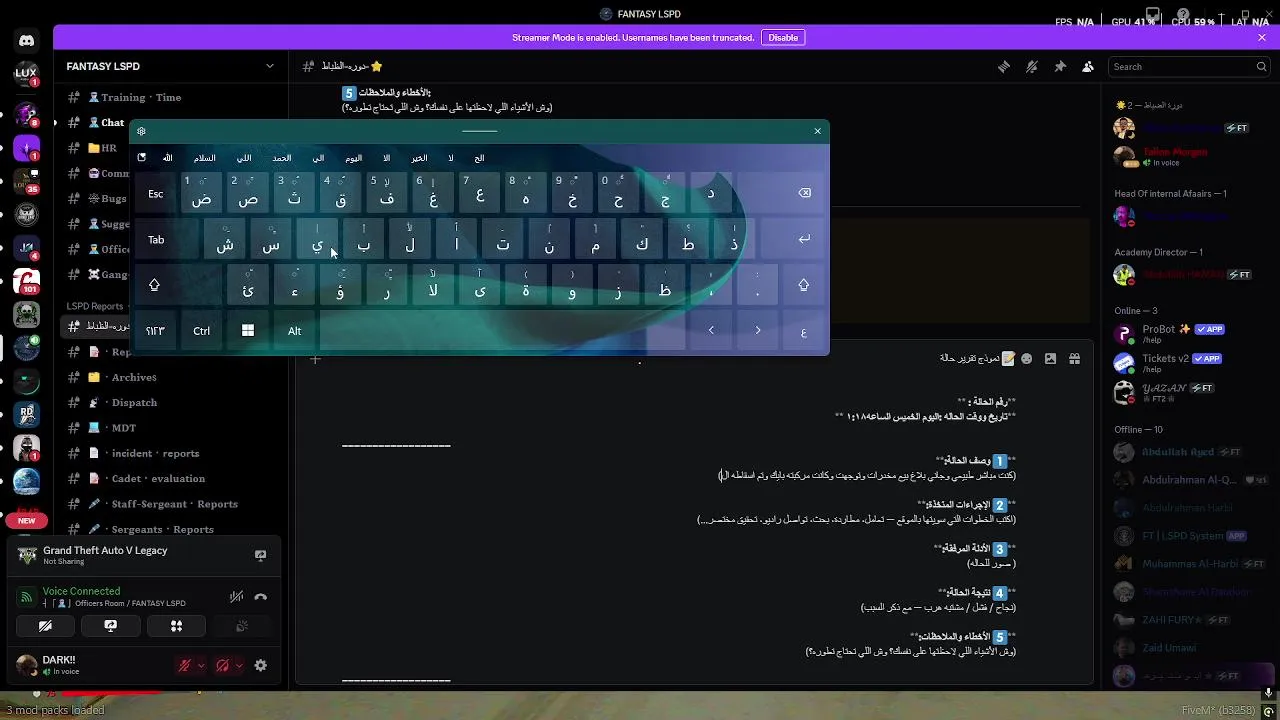Open clipboard icon on keyboard suggestion bar

141,158
